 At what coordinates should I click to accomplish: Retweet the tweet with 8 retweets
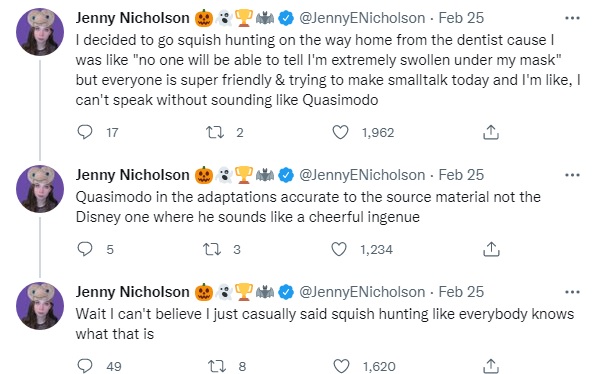pyautogui.click(x=217, y=366)
